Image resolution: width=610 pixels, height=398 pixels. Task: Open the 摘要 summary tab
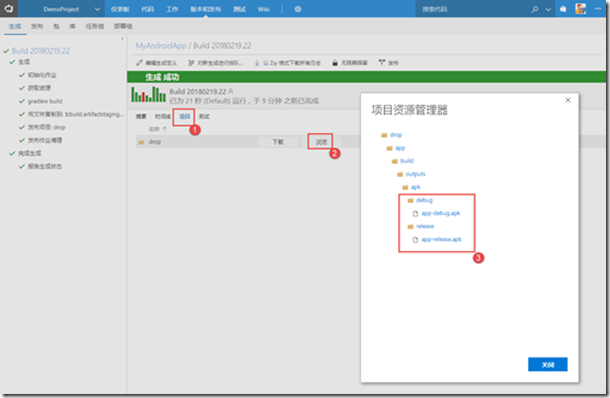[x=141, y=116]
